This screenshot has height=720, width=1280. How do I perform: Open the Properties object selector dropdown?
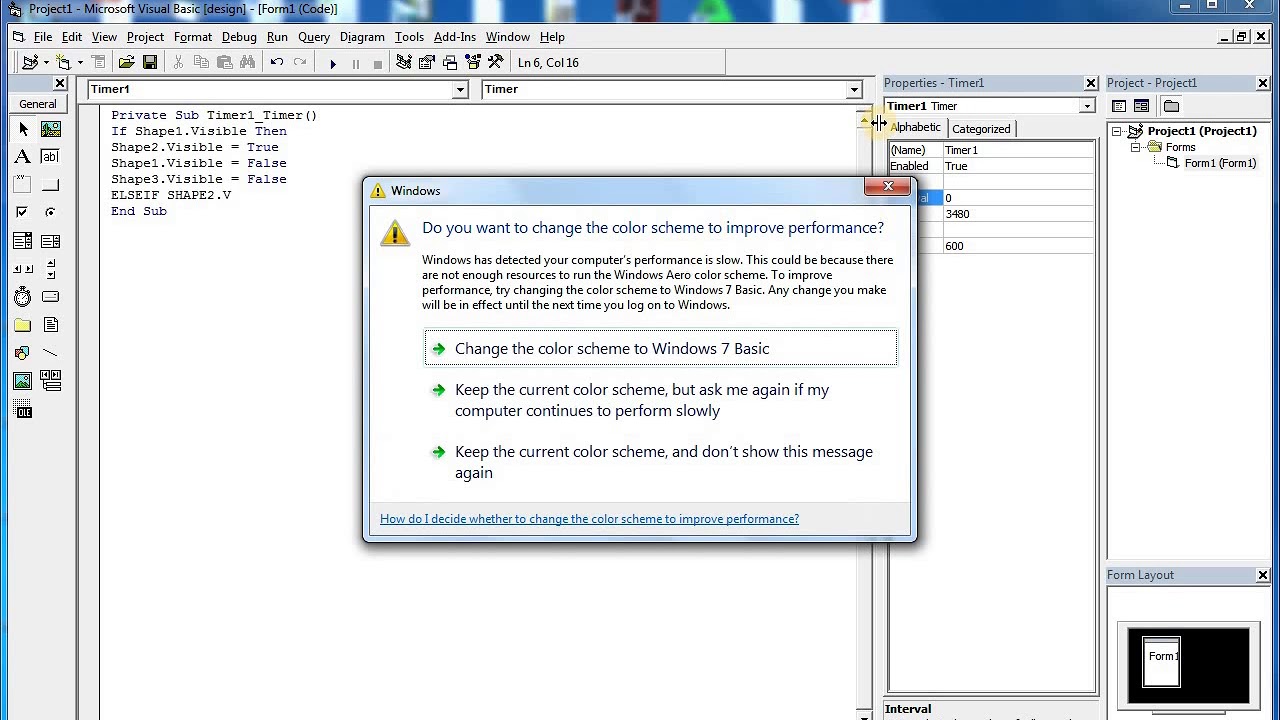click(x=1087, y=106)
